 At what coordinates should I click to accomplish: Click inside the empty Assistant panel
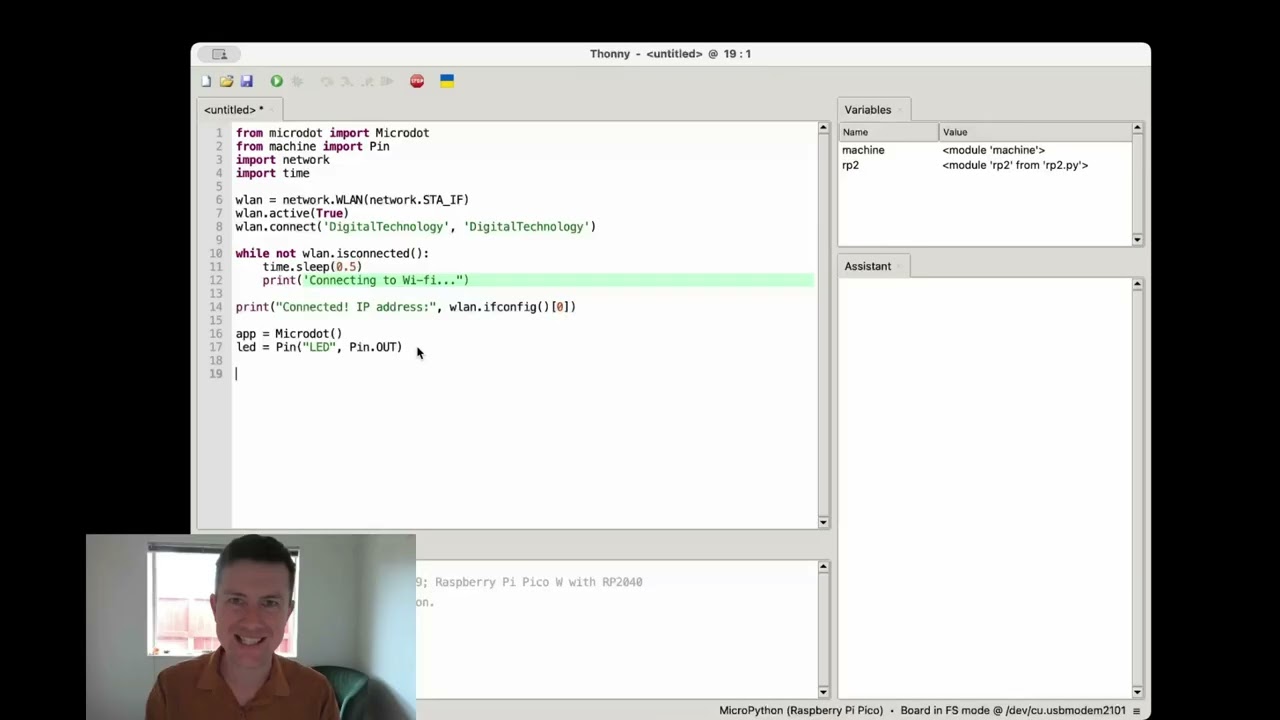pos(985,488)
